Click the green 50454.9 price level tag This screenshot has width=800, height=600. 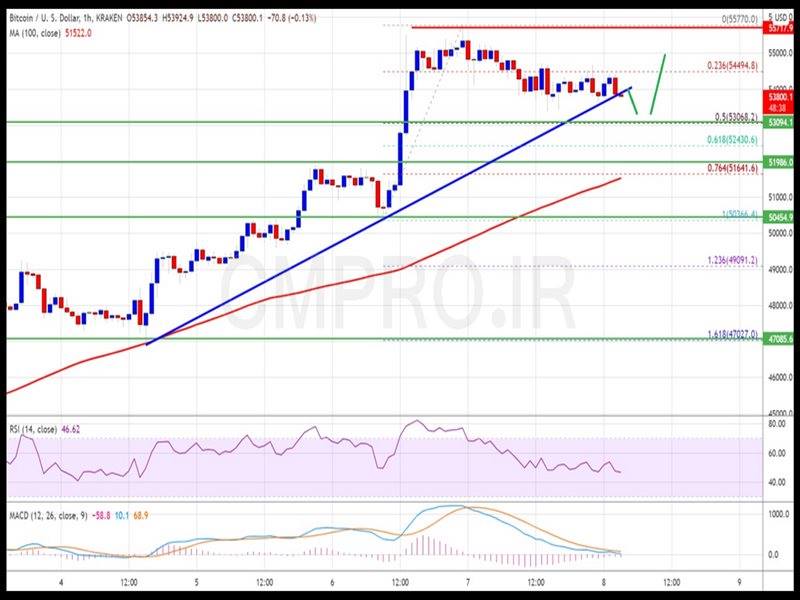click(x=781, y=216)
